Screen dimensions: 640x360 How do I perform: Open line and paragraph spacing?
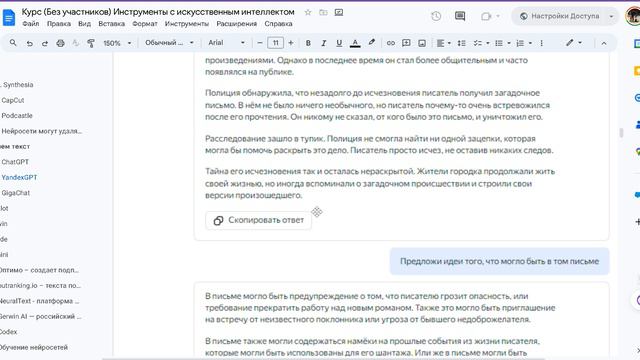point(462,43)
